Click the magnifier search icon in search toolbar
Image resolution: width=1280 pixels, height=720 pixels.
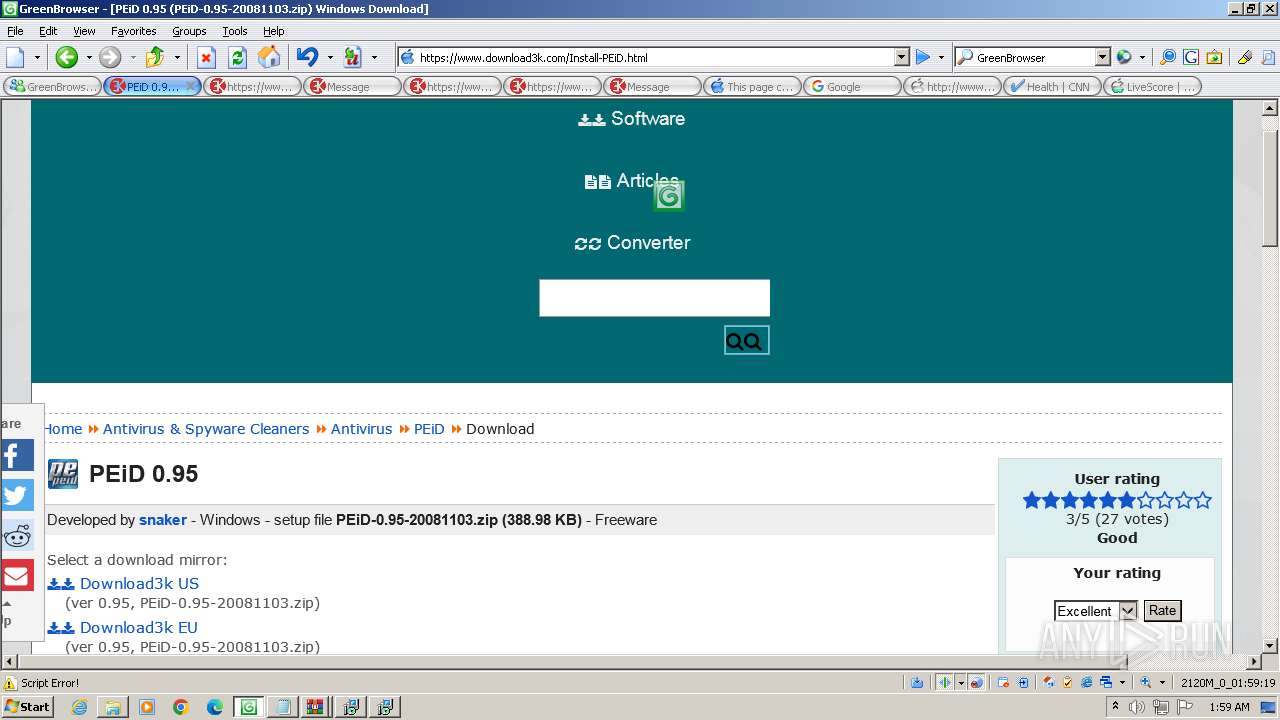pos(1167,57)
